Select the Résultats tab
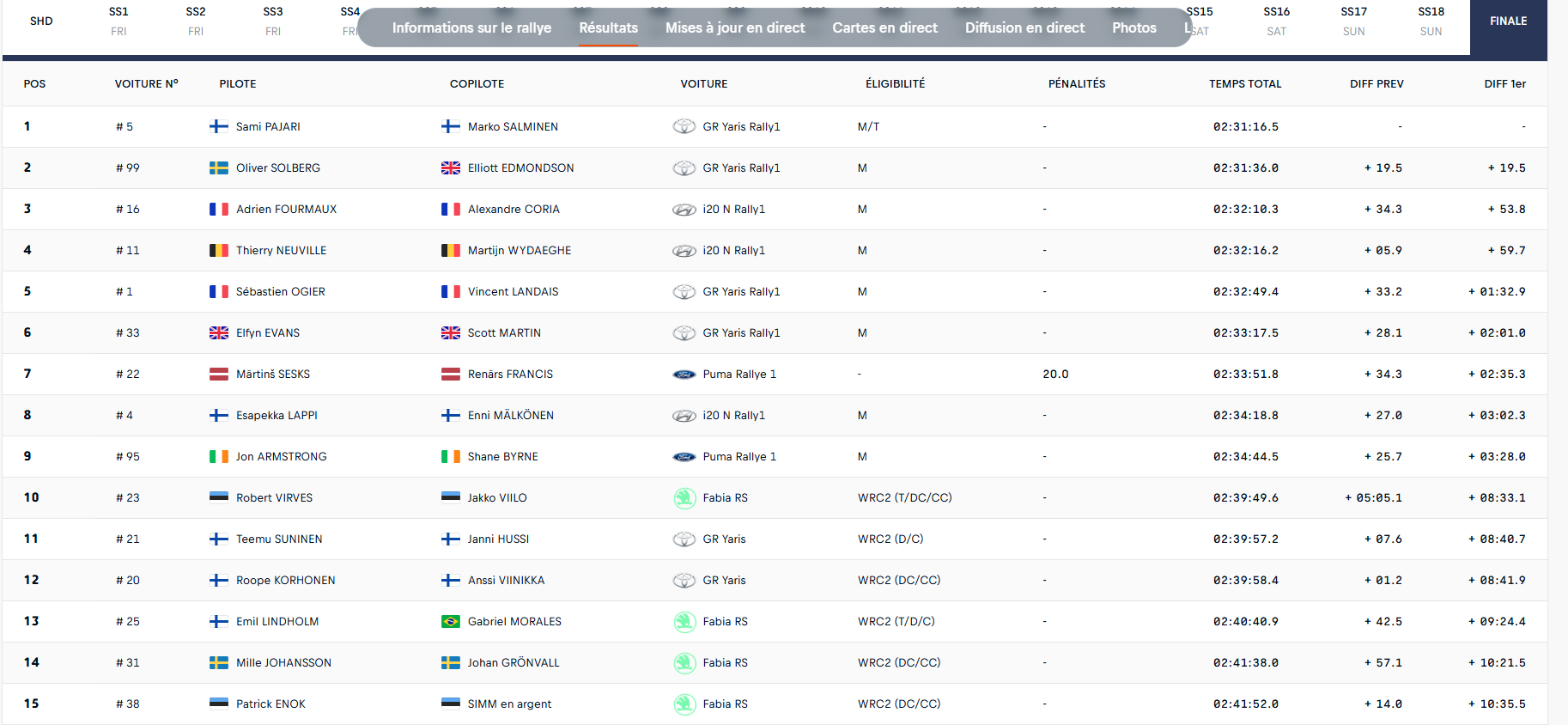The width and height of the screenshot is (1568, 725). point(608,27)
